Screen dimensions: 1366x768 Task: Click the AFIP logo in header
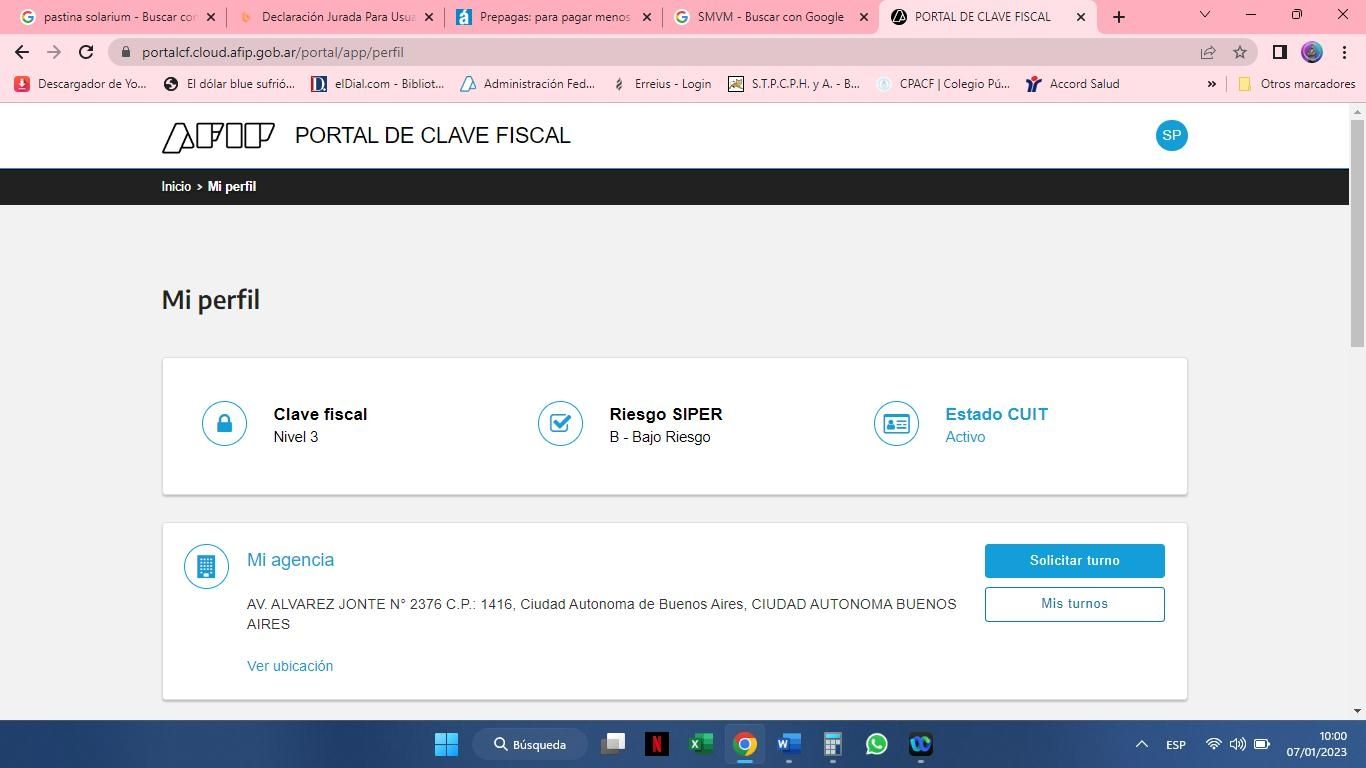pyautogui.click(x=218, y=136)
